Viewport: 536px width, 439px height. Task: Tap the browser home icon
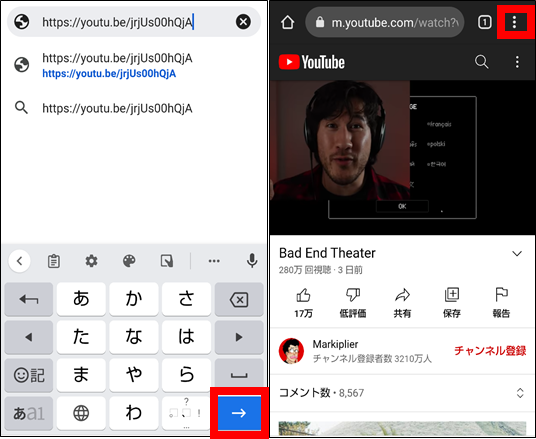tap(287, 23)
